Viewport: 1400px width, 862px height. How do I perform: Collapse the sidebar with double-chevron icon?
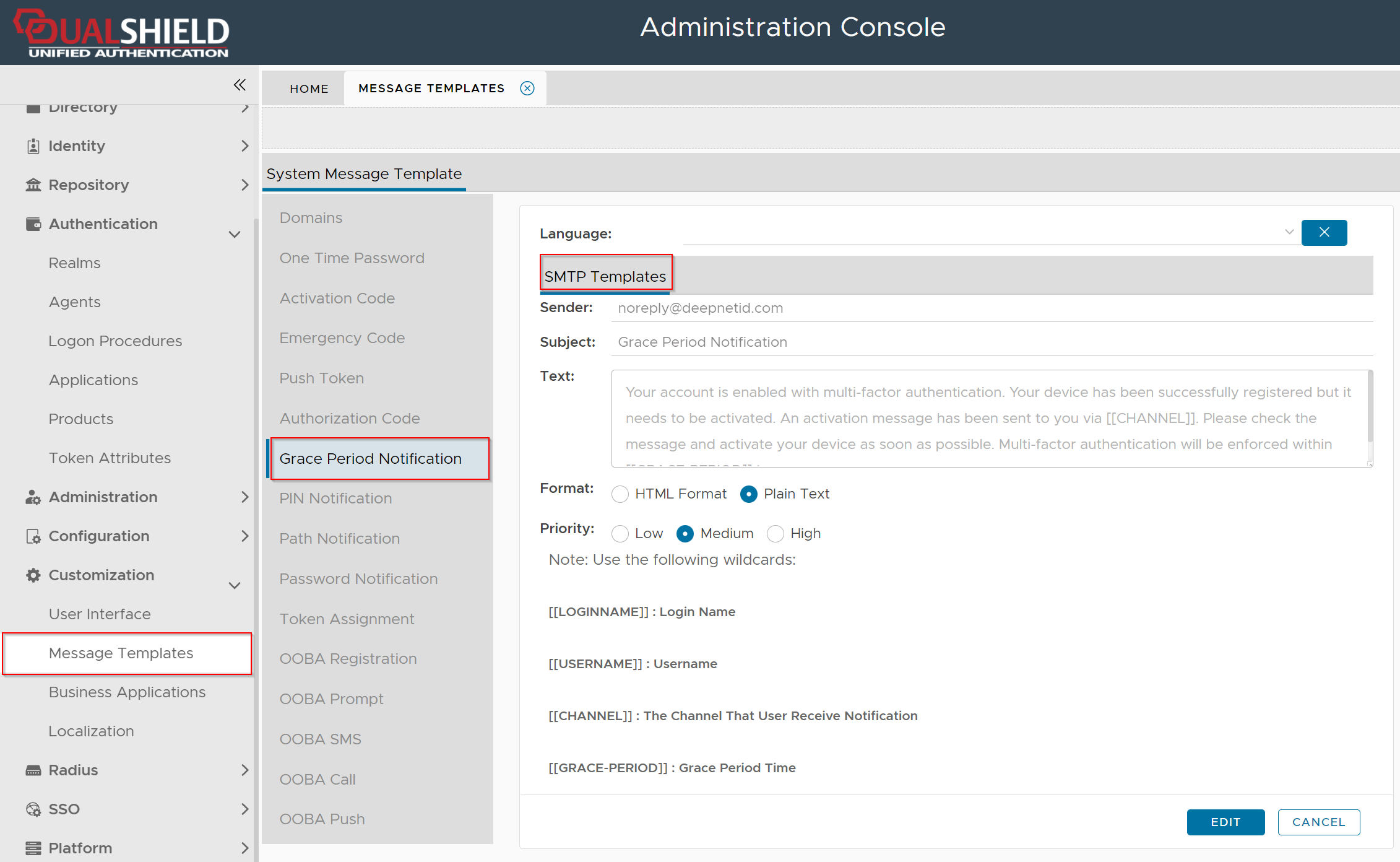240,85
